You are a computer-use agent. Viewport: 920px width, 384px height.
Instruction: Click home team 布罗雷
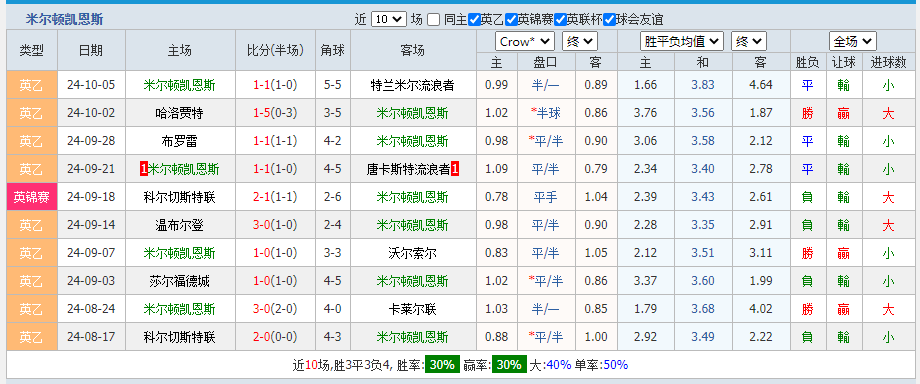pyautogui.click(x=180, y=142)
